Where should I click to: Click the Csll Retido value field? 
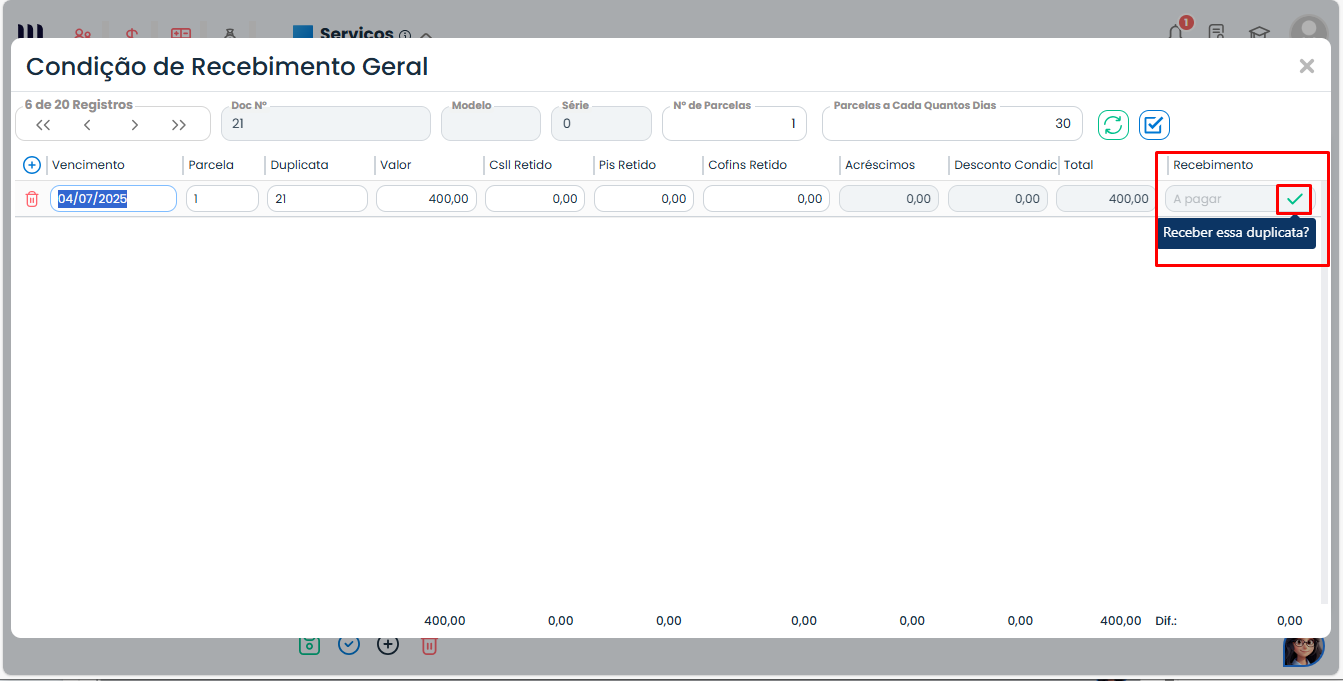coord(535,199)
